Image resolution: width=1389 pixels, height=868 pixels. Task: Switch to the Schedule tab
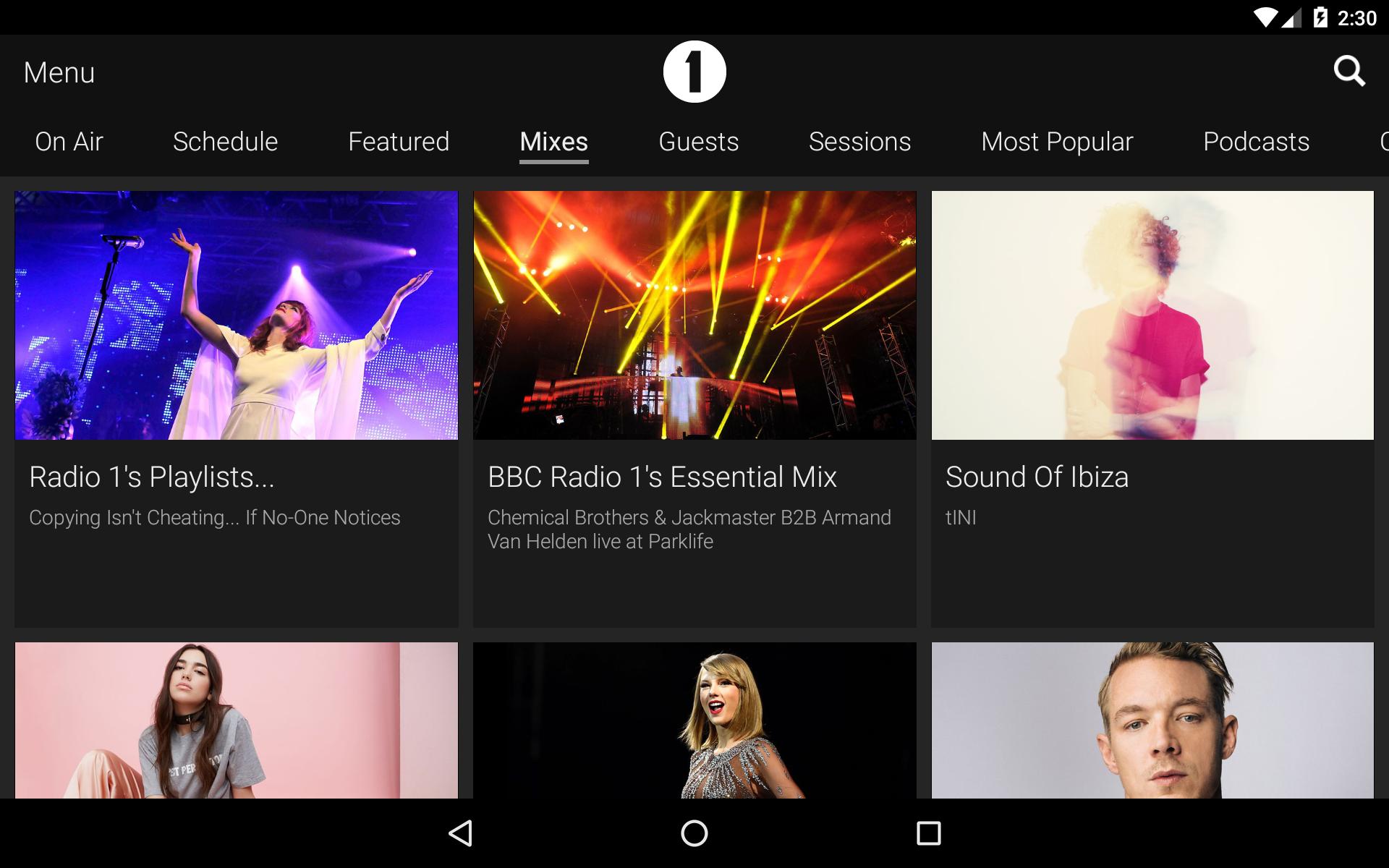click(x=225, y=142)
